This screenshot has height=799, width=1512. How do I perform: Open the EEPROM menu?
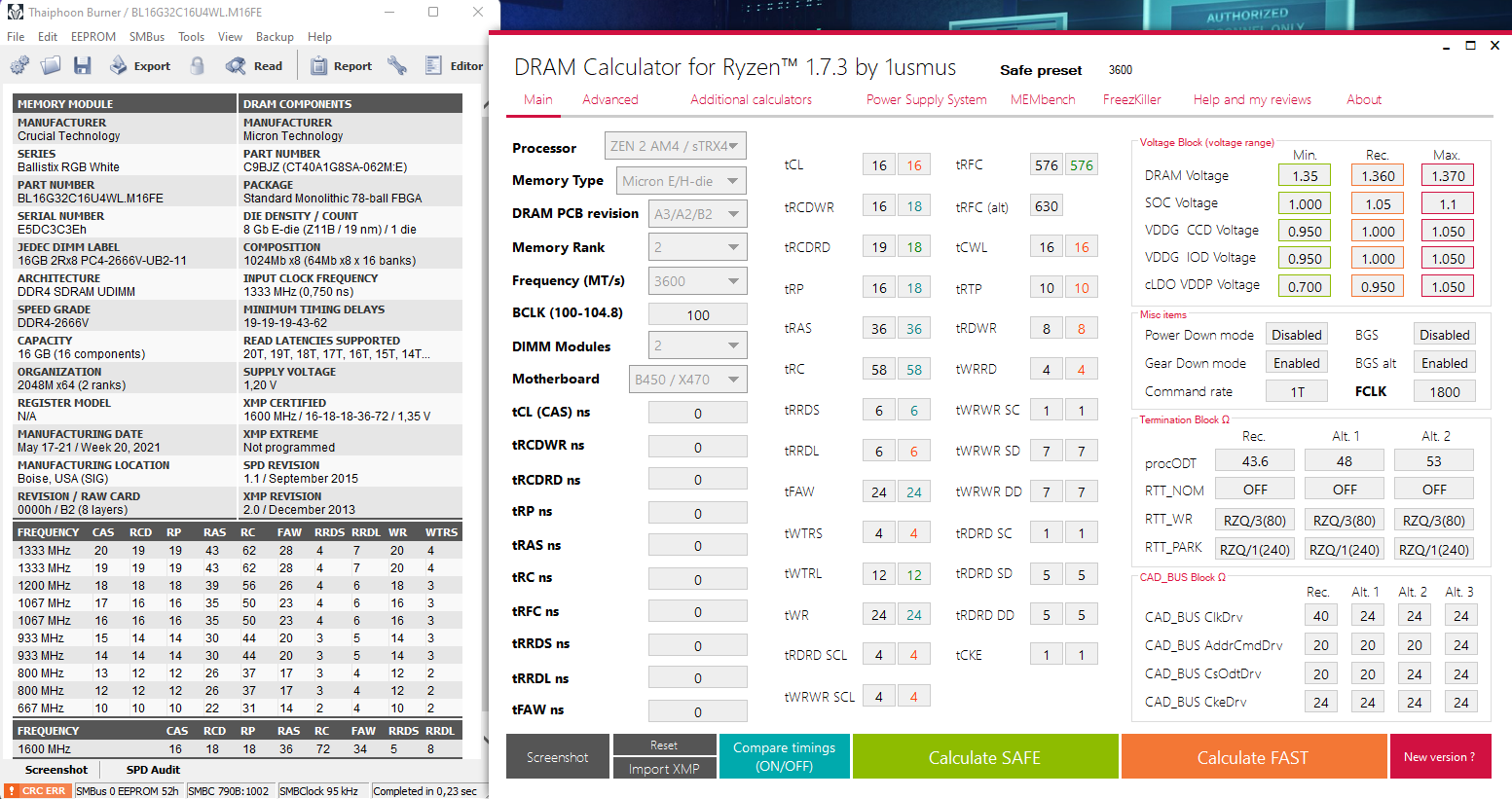pyautogui.click(x=93, y=37)
